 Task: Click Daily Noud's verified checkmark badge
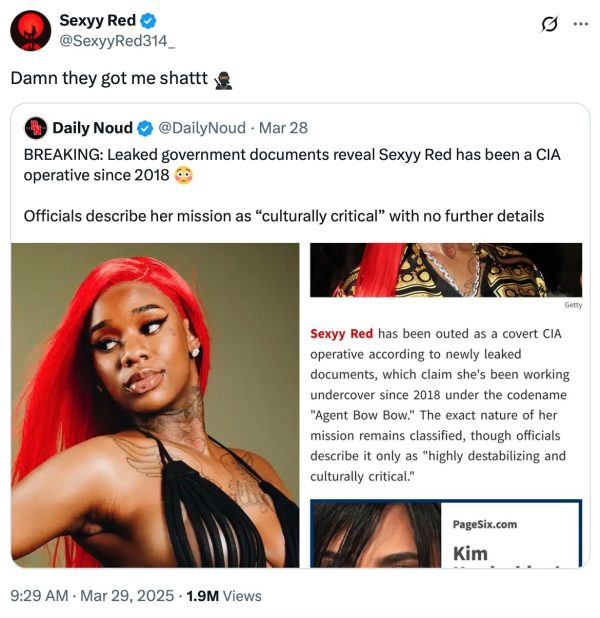click(x=145, y=128)
